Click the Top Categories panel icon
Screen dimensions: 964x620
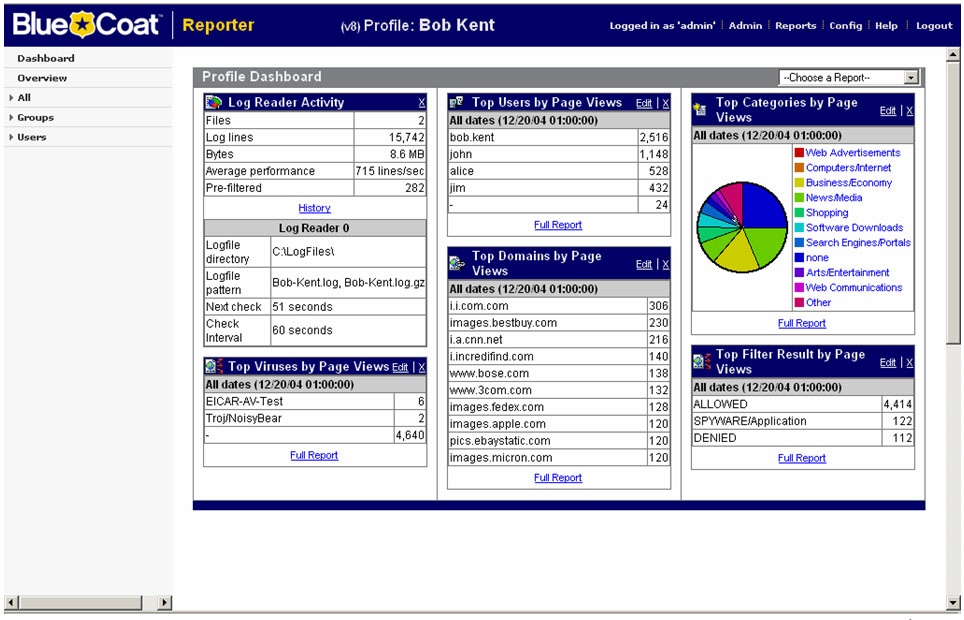701,109
